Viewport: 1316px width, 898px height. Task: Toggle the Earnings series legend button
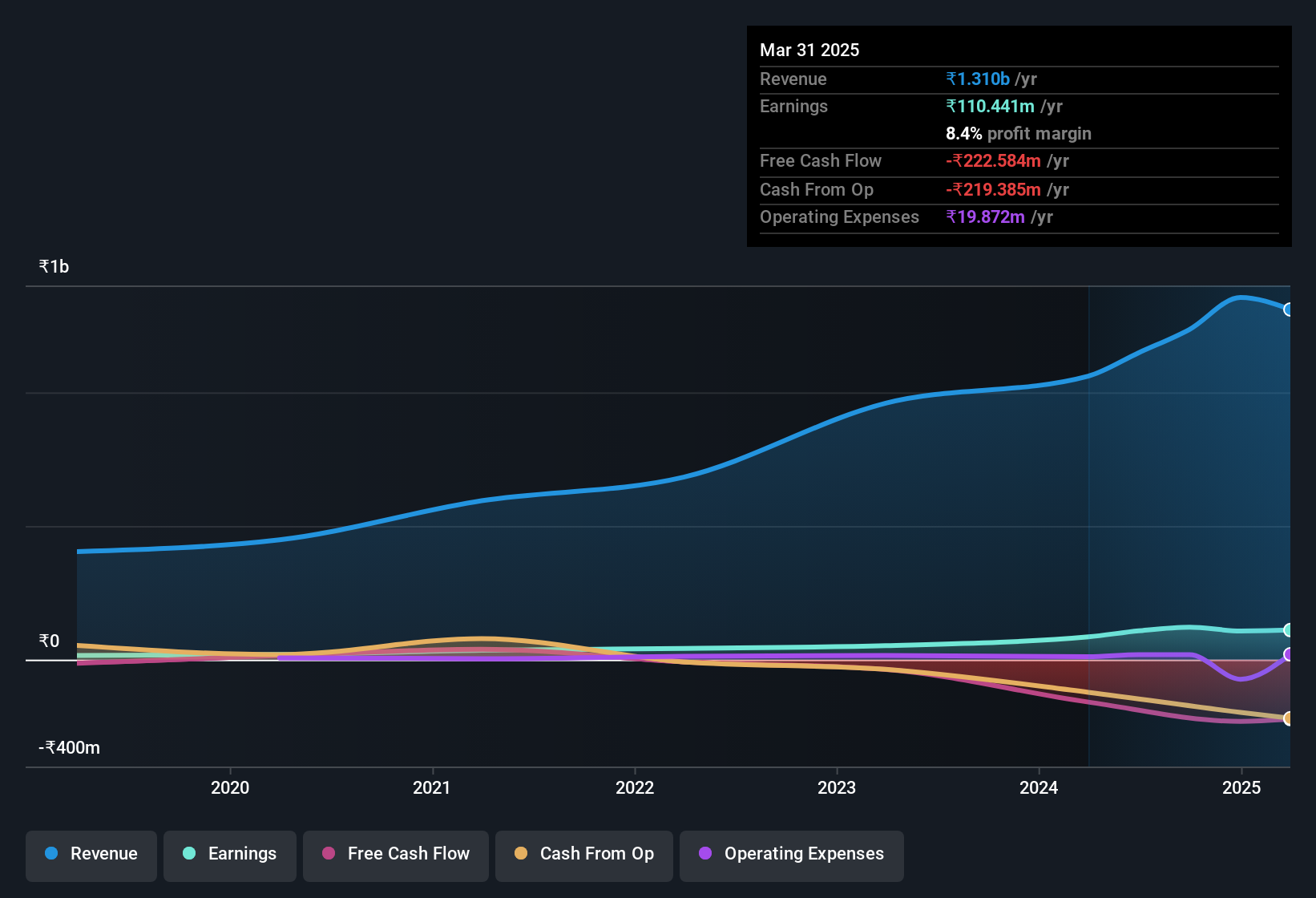tap(230, 854)
